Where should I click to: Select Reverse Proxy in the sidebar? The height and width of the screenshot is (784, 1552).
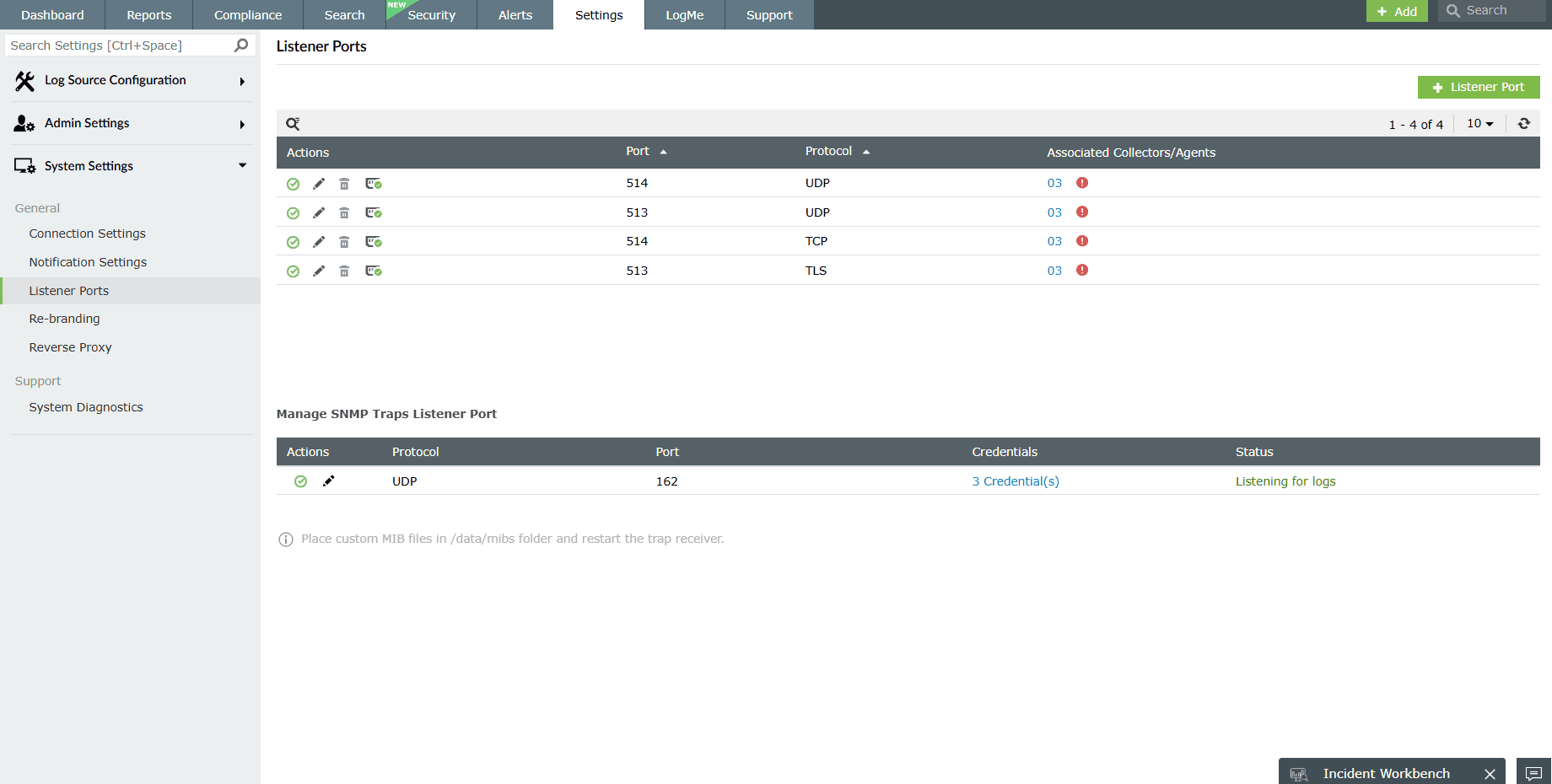70,346
